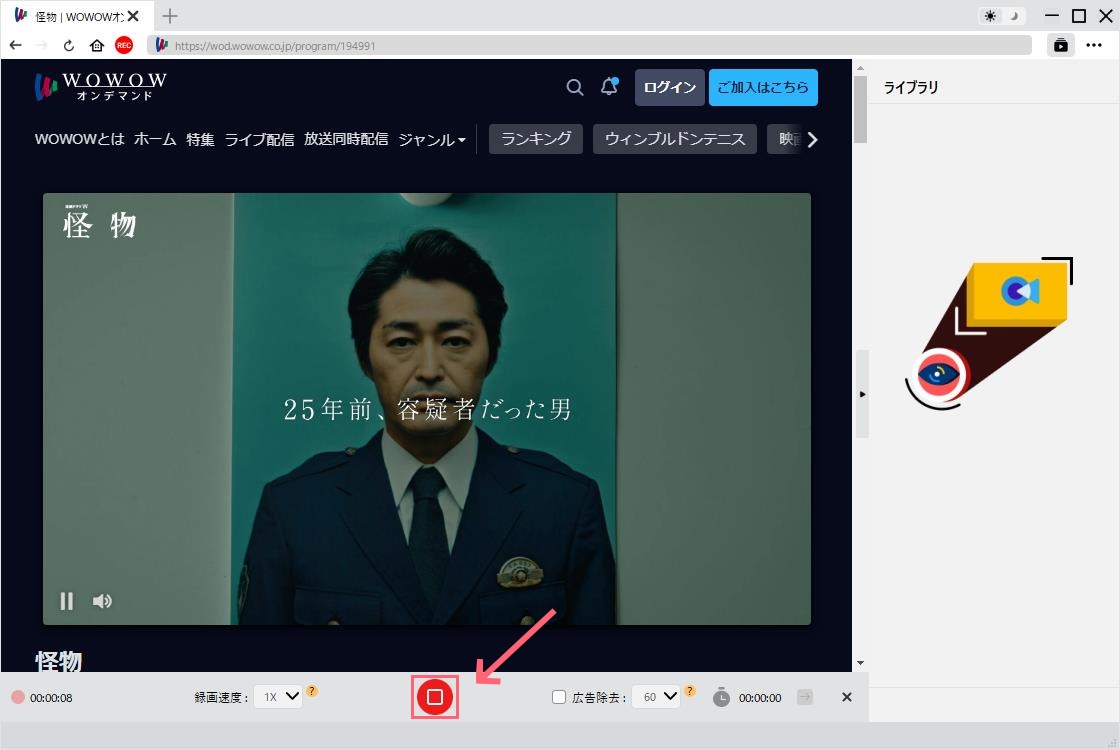Click the red recording indicator dot
Image resolution: width=1120 pixels, height=750 pixels.
[x=18, y=697]
